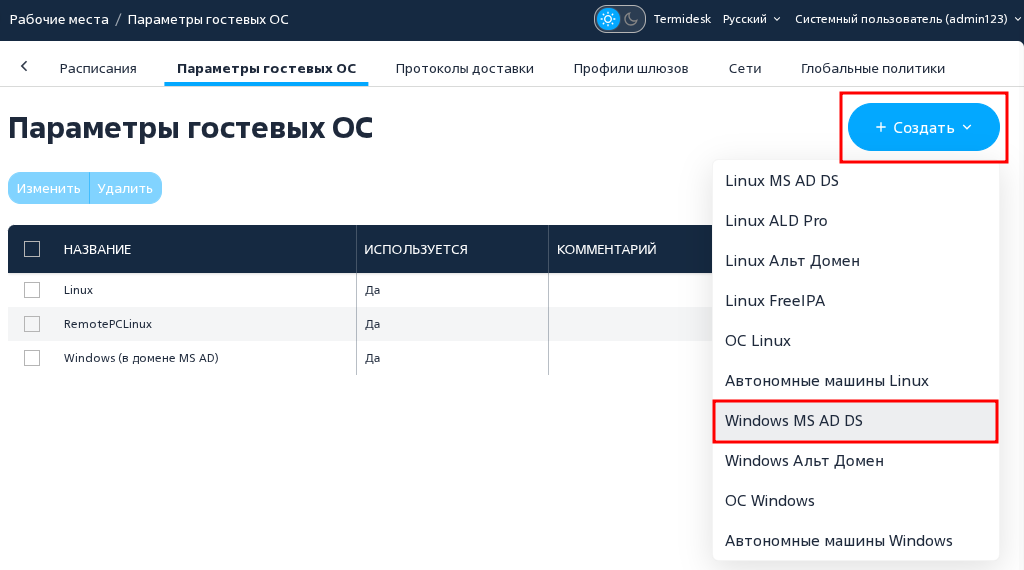The height and width of the screenshot is (570, 1024).
Task: Click the Изменить button
Action: click(48, 188)
